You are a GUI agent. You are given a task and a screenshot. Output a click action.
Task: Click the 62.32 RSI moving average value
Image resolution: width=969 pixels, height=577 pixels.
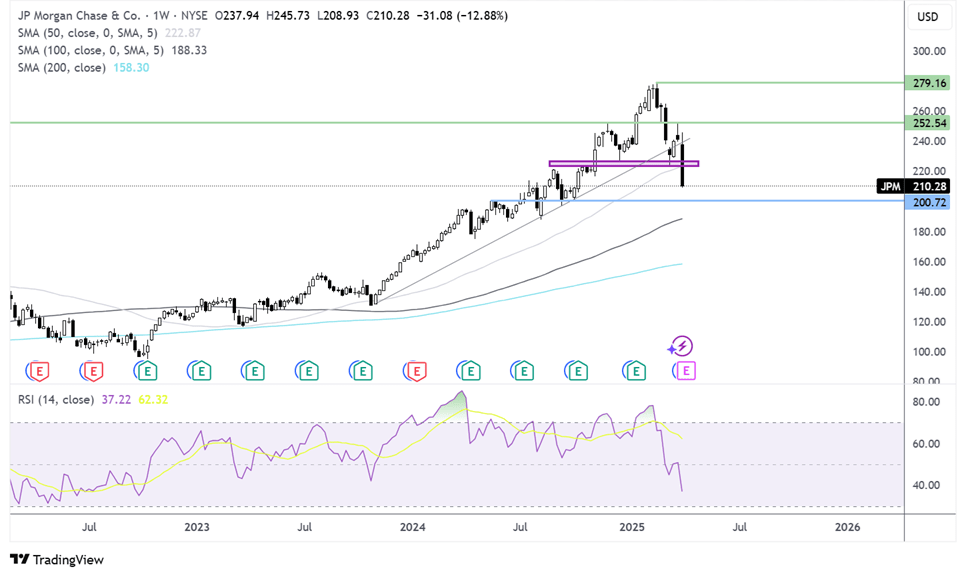[153, 400]
